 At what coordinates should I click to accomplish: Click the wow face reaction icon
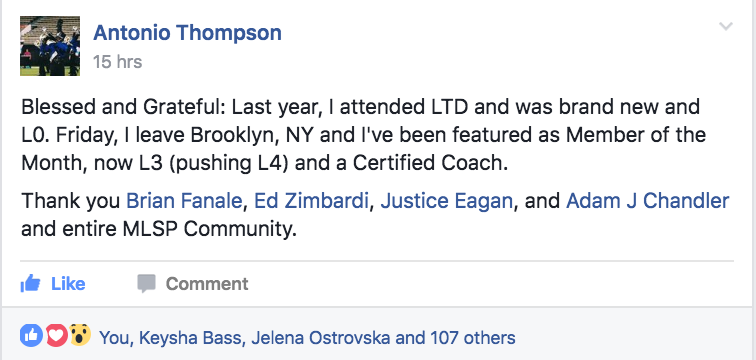(x=80, y=335)
